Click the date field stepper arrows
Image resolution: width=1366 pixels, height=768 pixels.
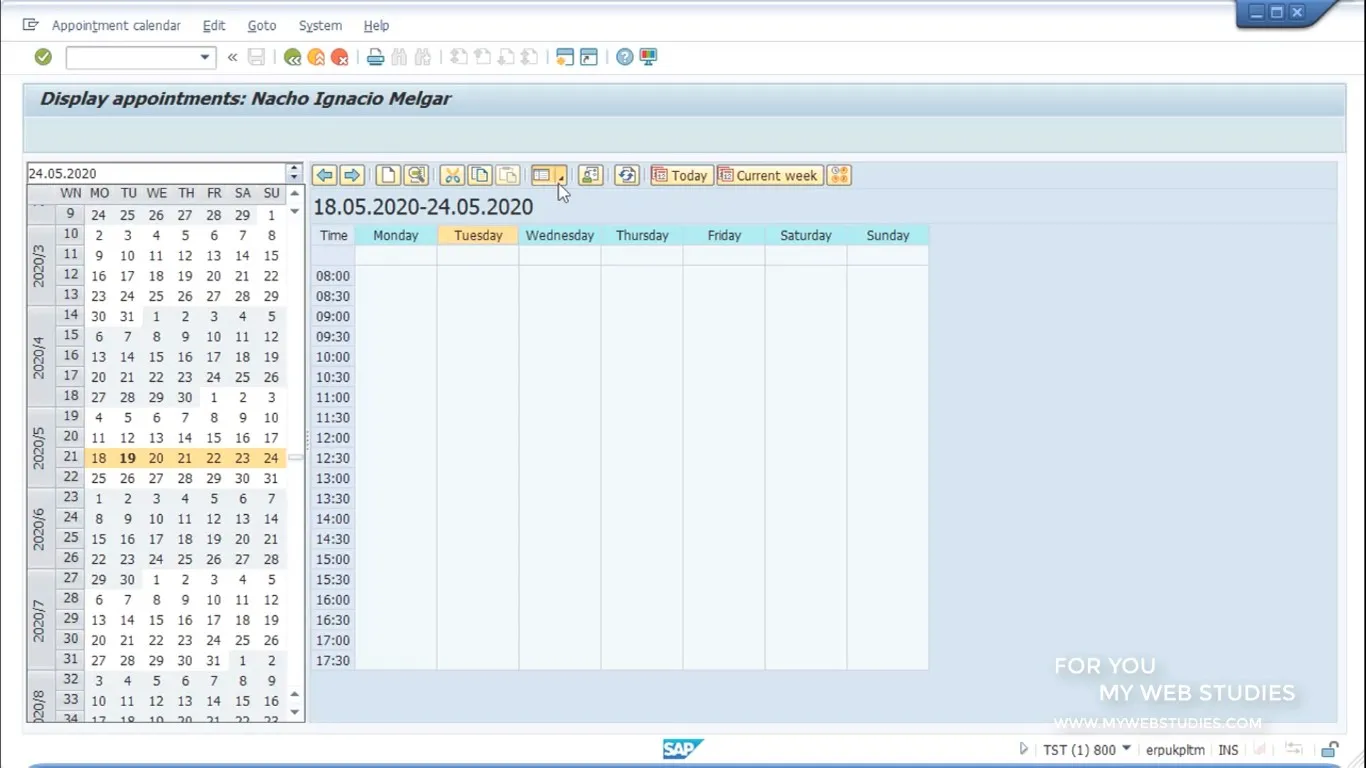(294, 173)
